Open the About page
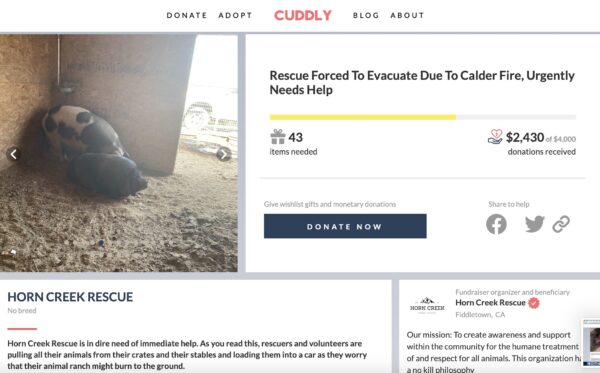 407,15
